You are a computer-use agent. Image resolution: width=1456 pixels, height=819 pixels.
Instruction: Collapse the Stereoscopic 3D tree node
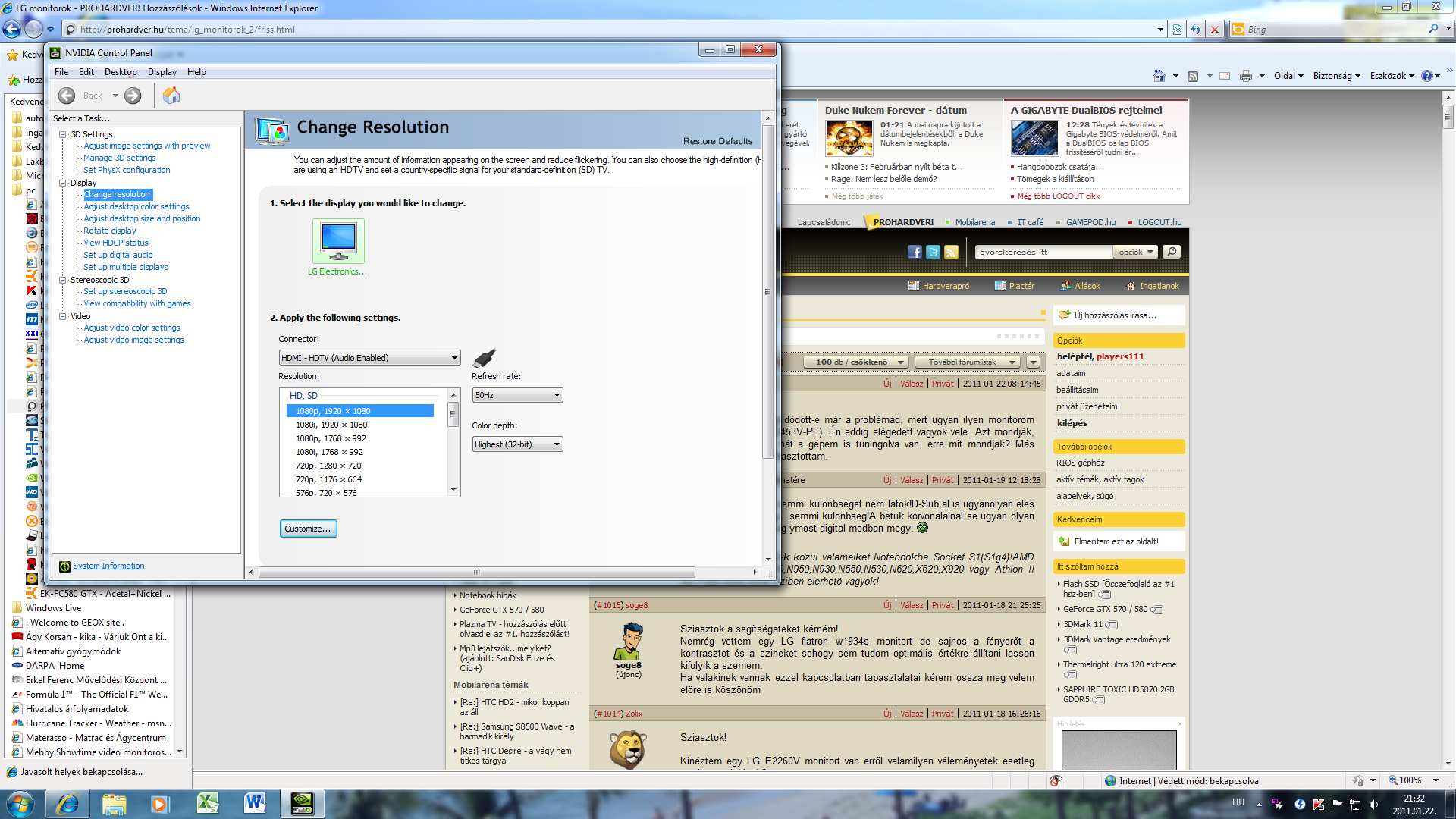pyautogui.click(x=63, y=280)
